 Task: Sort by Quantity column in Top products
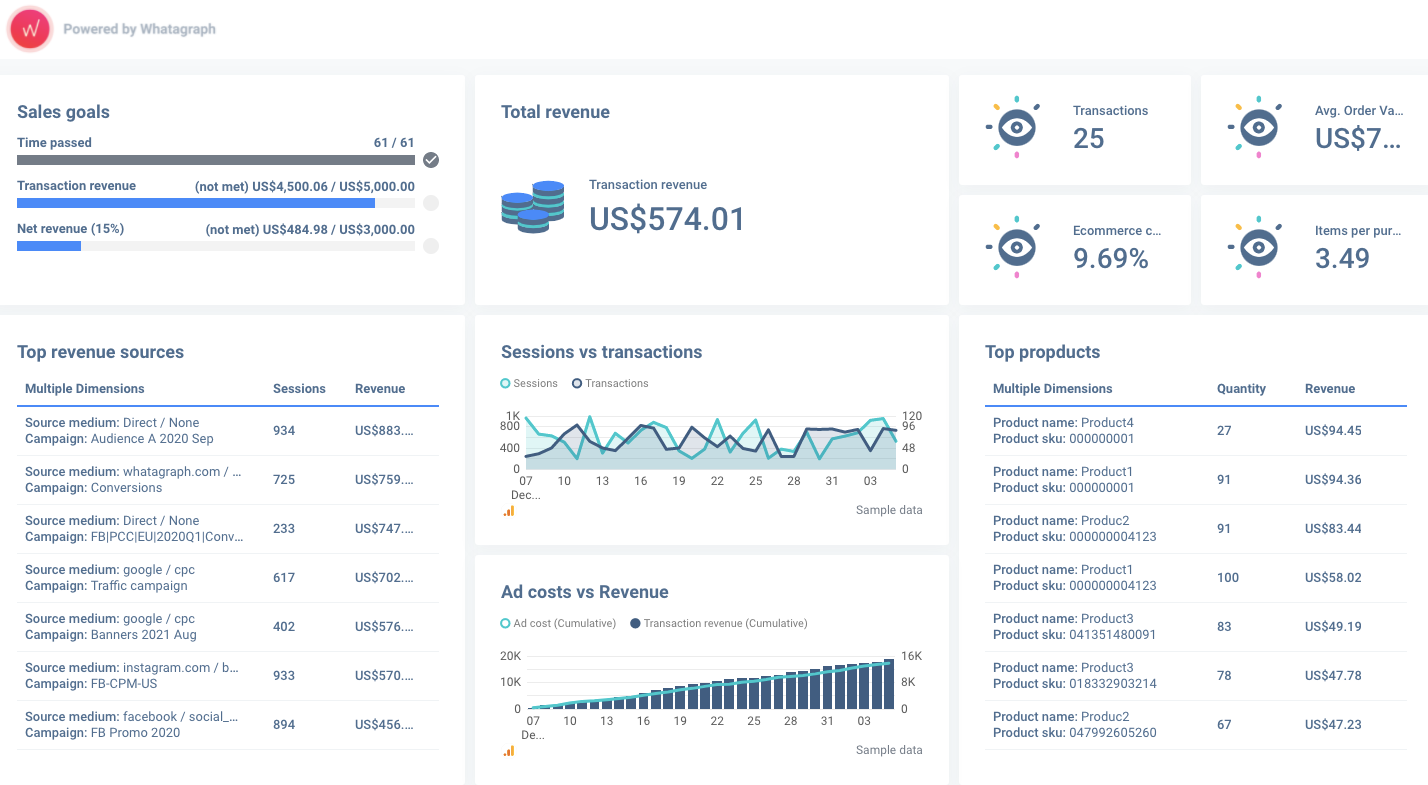(1241, 389)
